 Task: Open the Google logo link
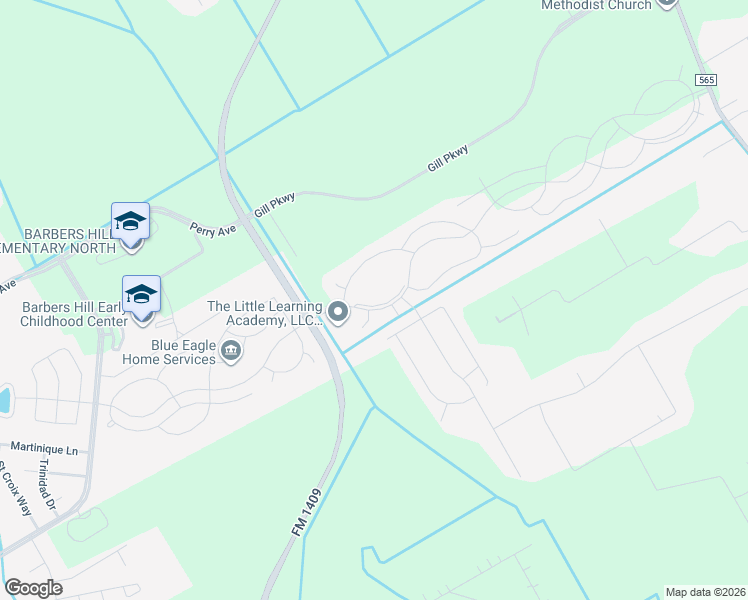[33, 588]
